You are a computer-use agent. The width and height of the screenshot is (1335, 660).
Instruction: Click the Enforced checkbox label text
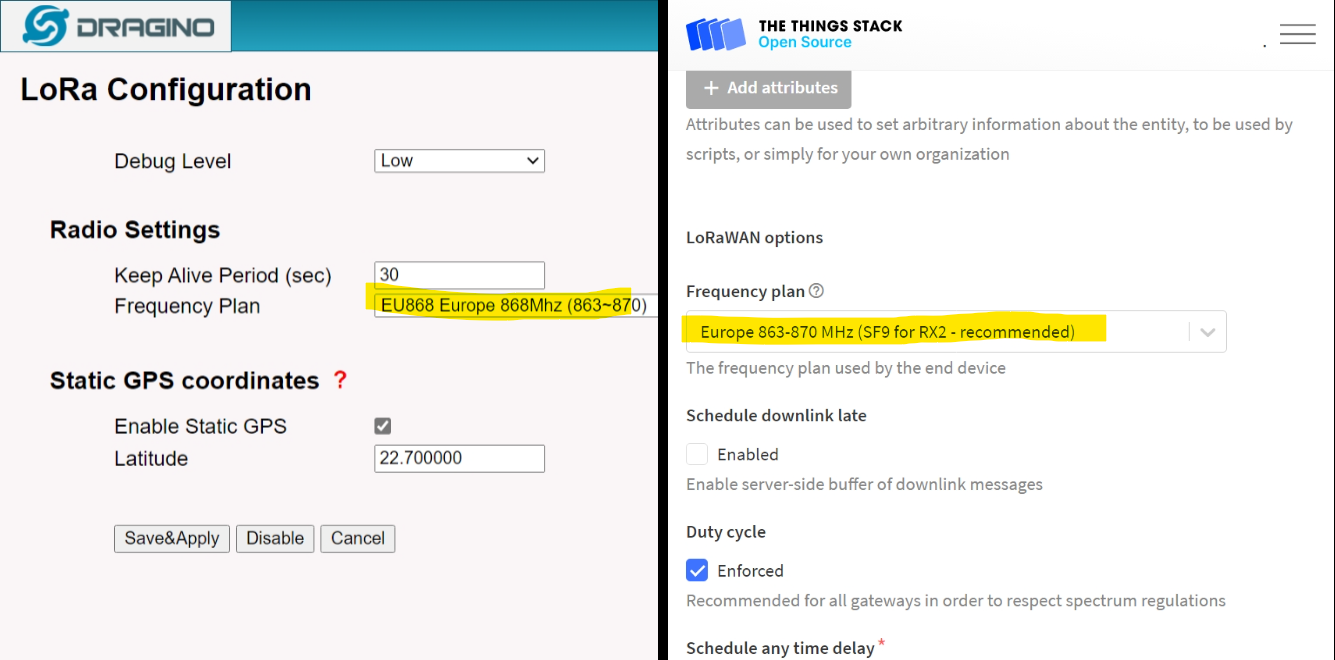pos(750,571)
